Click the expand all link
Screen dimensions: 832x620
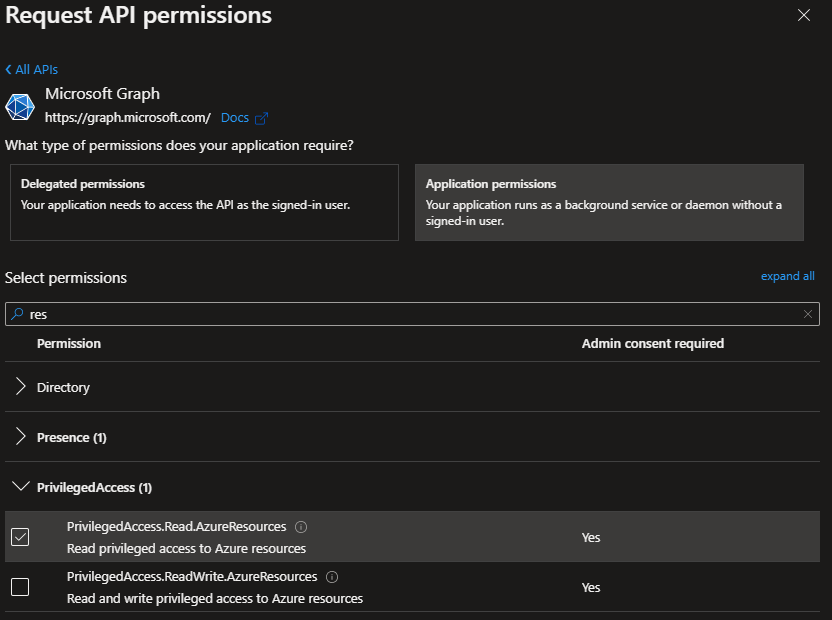(787, 276)
